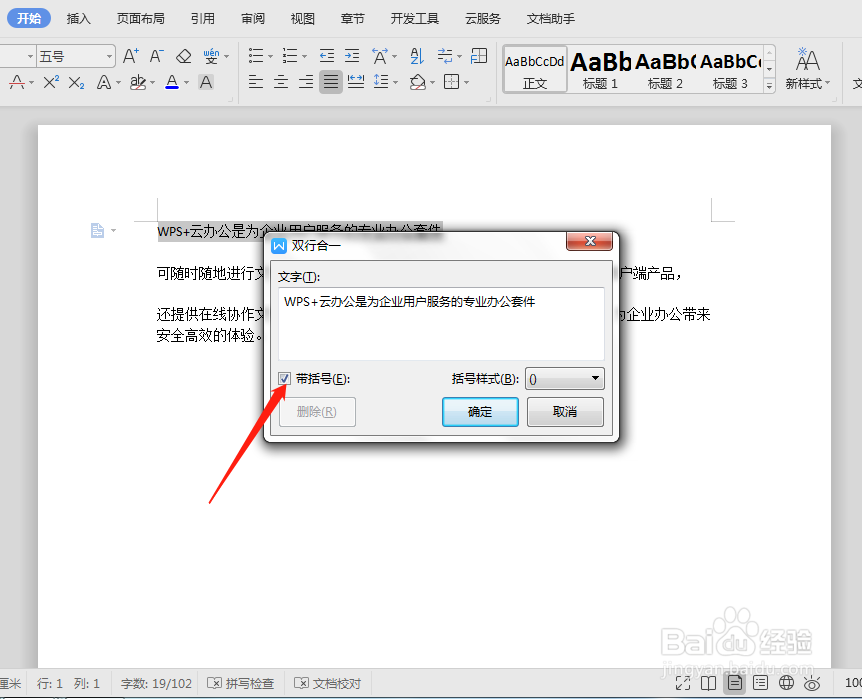Align text left
Image resolution: width=862 pixels, height=699 pixels.
coord(256,82)
